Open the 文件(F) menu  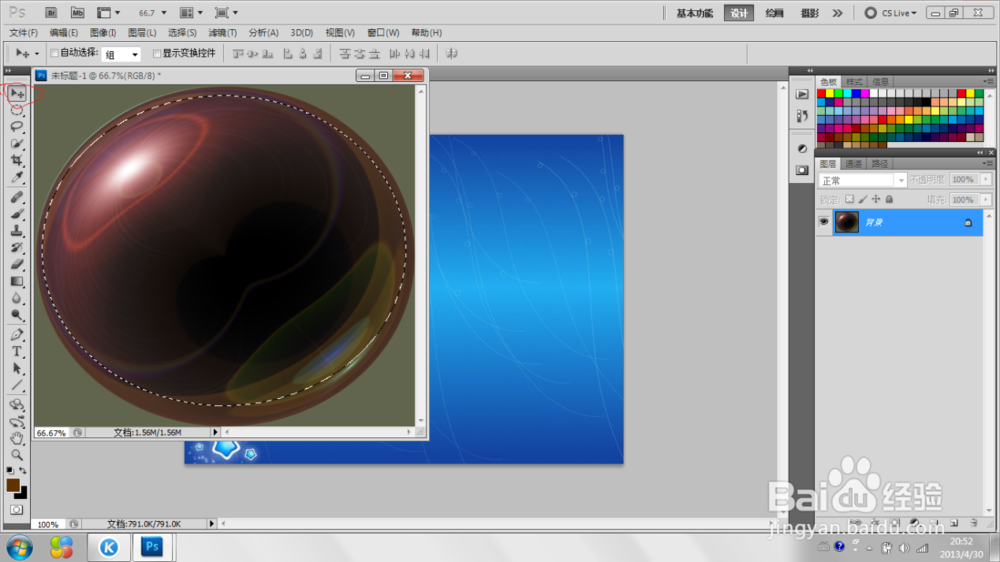click(24, 33)
